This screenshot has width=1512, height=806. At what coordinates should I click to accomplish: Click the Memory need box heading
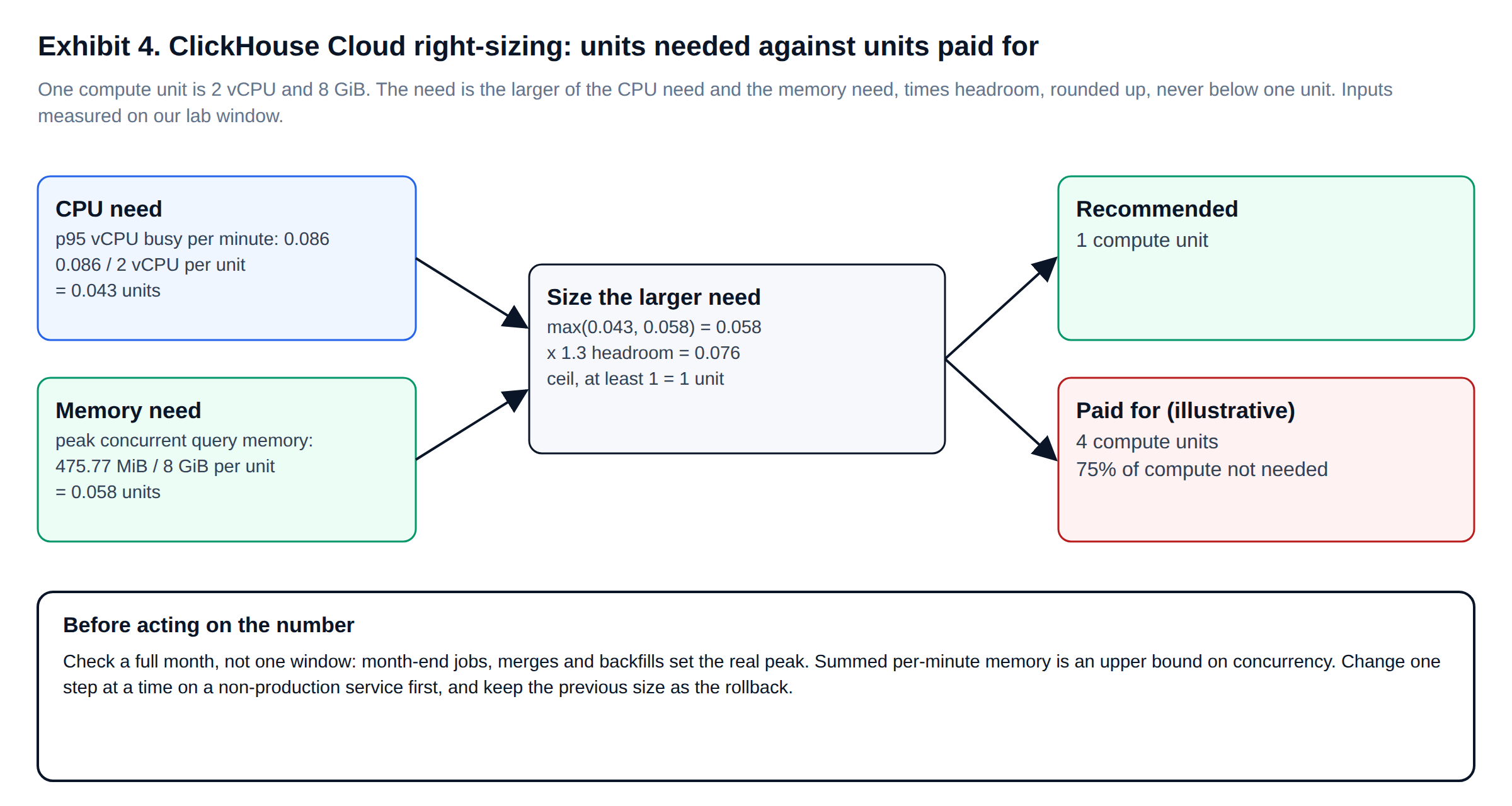point(128,411)
